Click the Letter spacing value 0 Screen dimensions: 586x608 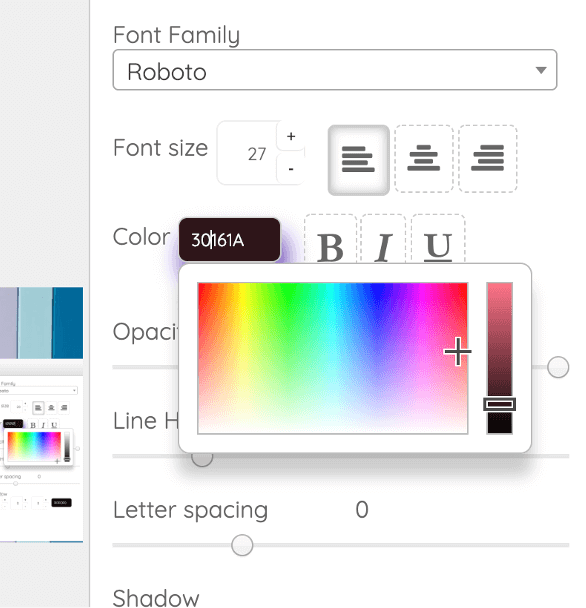pyautogui.click(x=362, y=510)
